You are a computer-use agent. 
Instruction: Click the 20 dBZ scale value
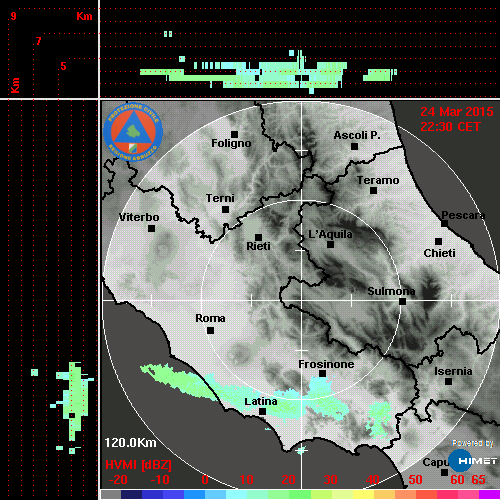pos(289,480)
